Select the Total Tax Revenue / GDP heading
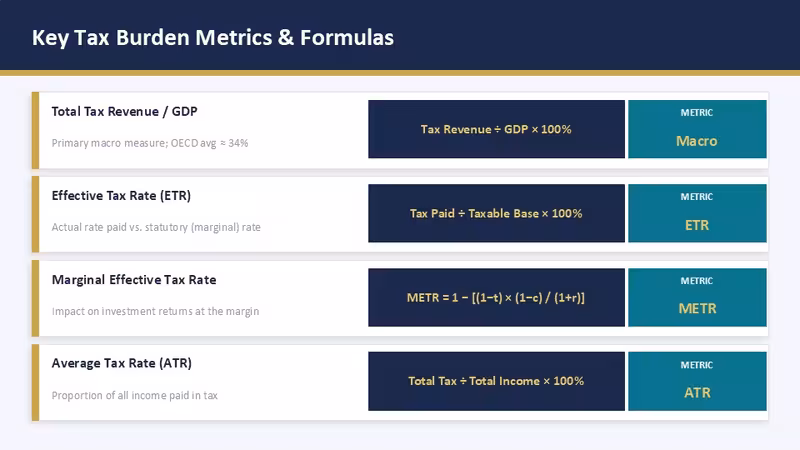This screenshot has height=450, width=800. [x=124, y=111]
